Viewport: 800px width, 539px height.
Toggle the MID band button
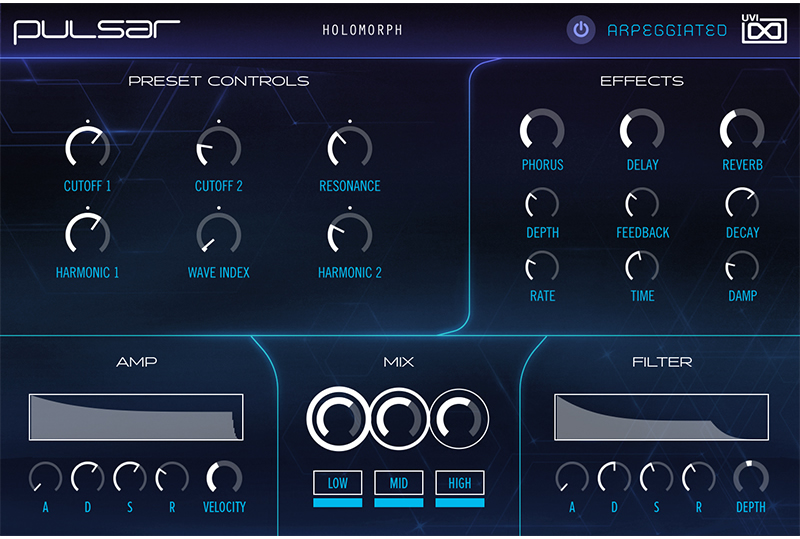[398, 482]
